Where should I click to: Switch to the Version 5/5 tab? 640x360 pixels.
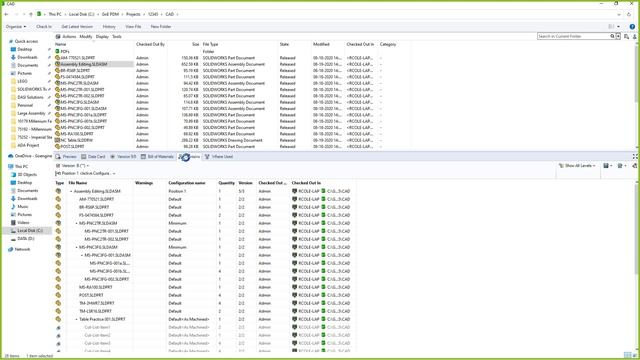click(x=123, y=156)
